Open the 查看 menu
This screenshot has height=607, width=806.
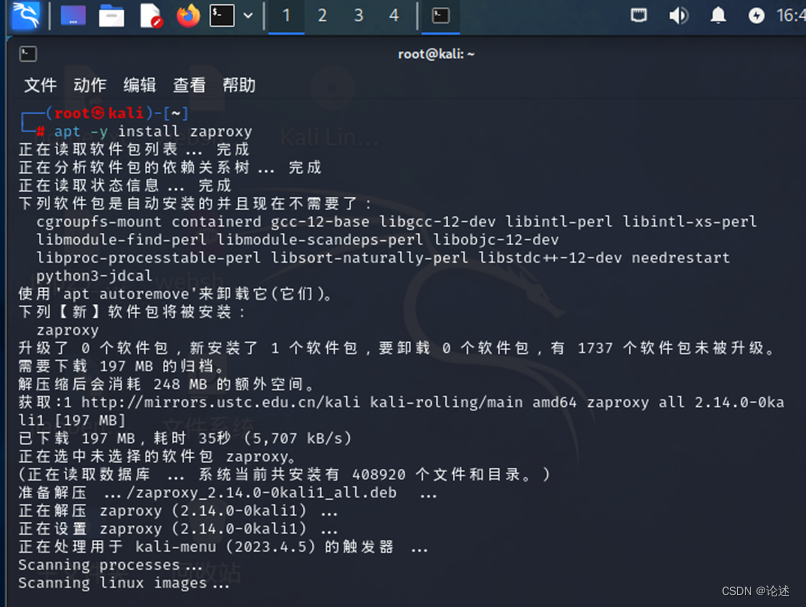click(x=189, y=85)
